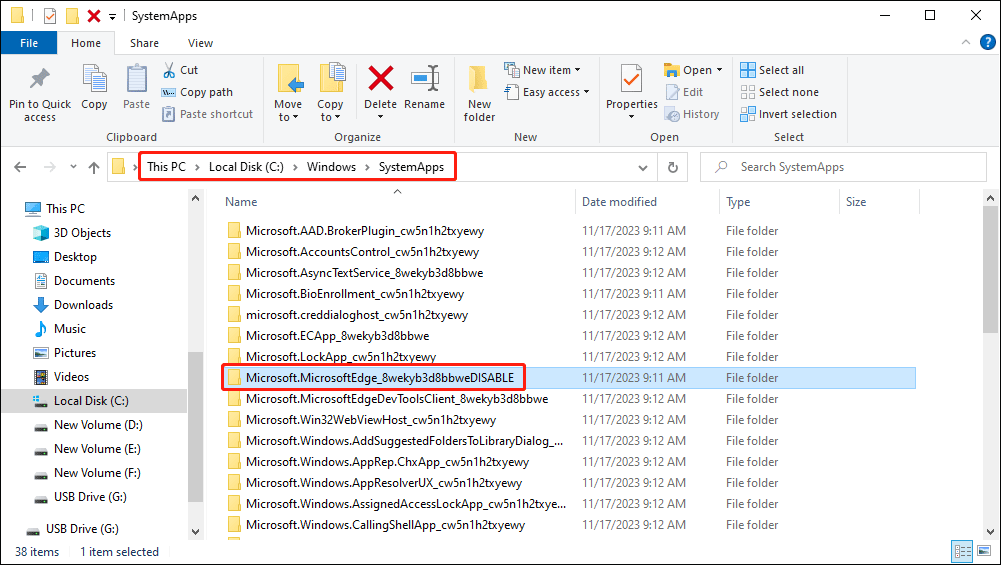Screen dimensions: 1001x565
Task: Click History in the Open group
Action: pyautogui.click(x=692, y=114)
